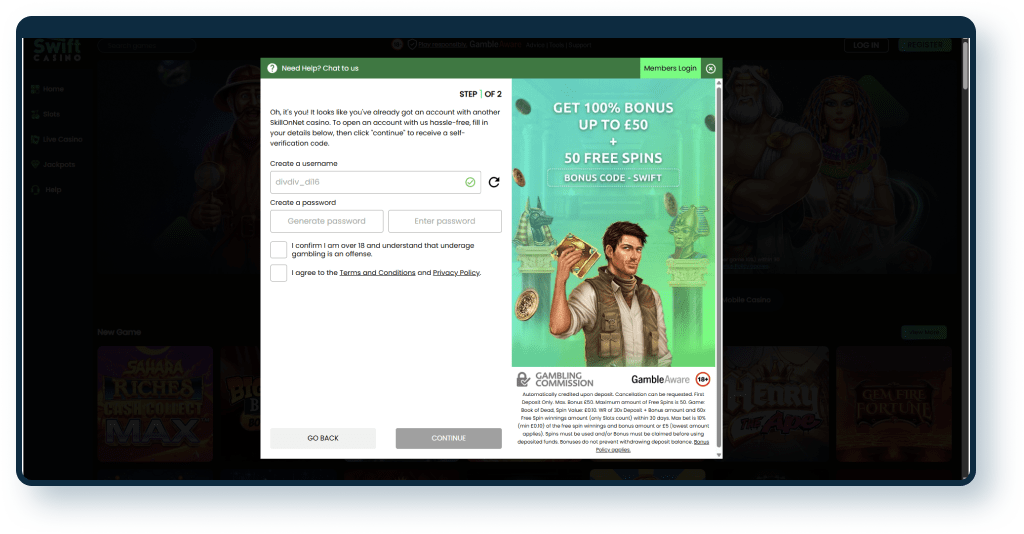1024x534 pixels.
Task: Click the scroll-down arrow of dialog scrollbar
Action: tap(719, 455)
